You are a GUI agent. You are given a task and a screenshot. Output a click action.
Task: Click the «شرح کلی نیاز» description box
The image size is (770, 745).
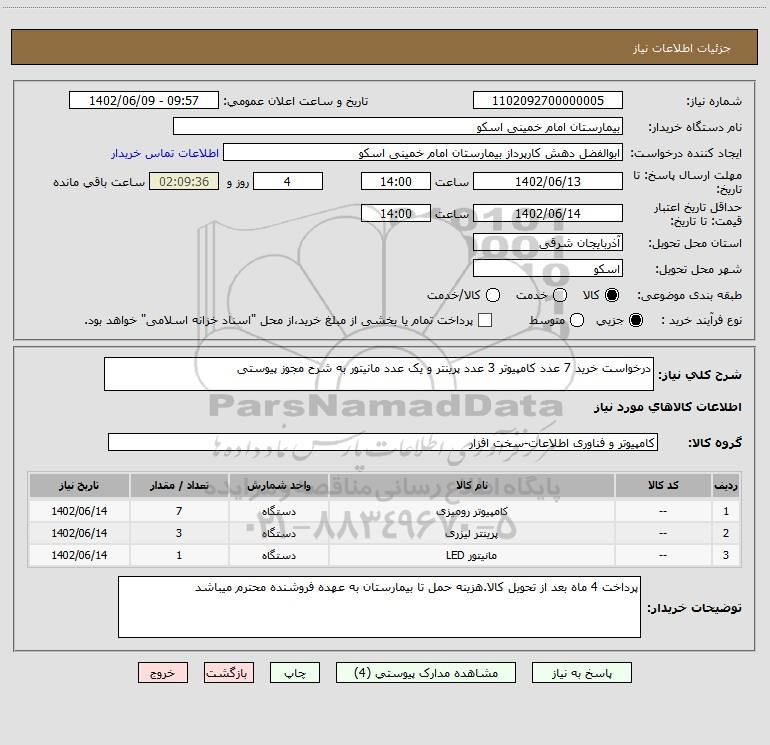click(380, 375)
